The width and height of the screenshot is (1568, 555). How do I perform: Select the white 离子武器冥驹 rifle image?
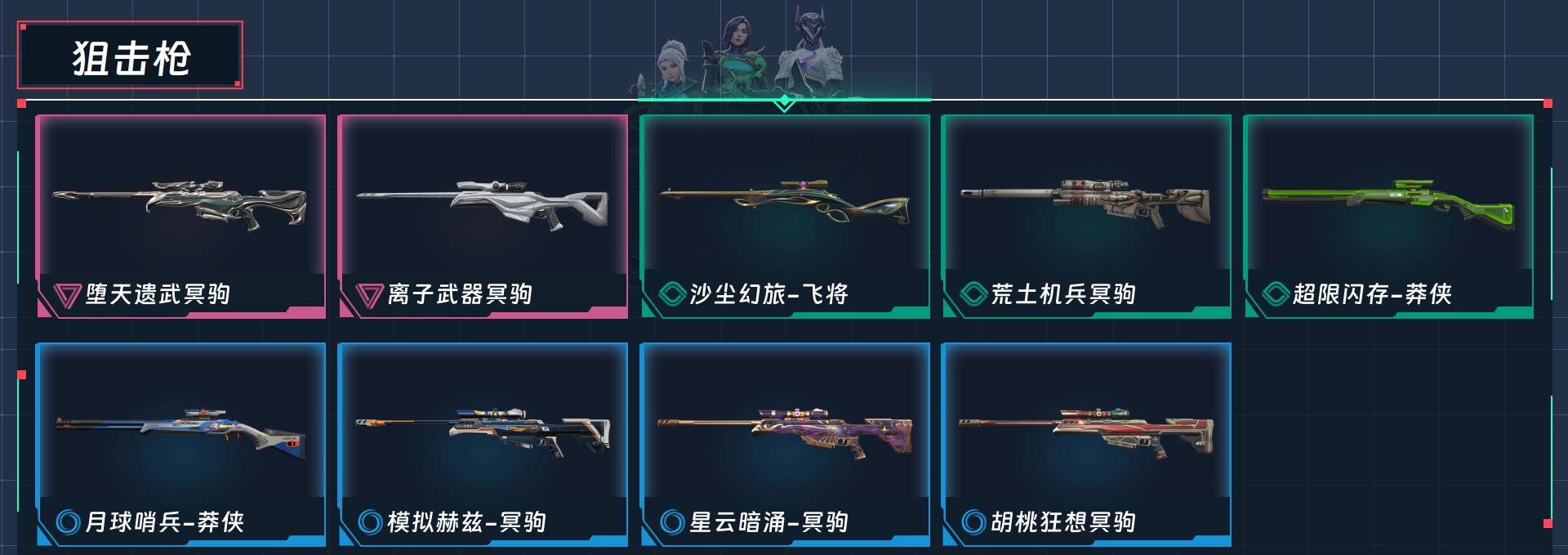(x=482, y=203)
